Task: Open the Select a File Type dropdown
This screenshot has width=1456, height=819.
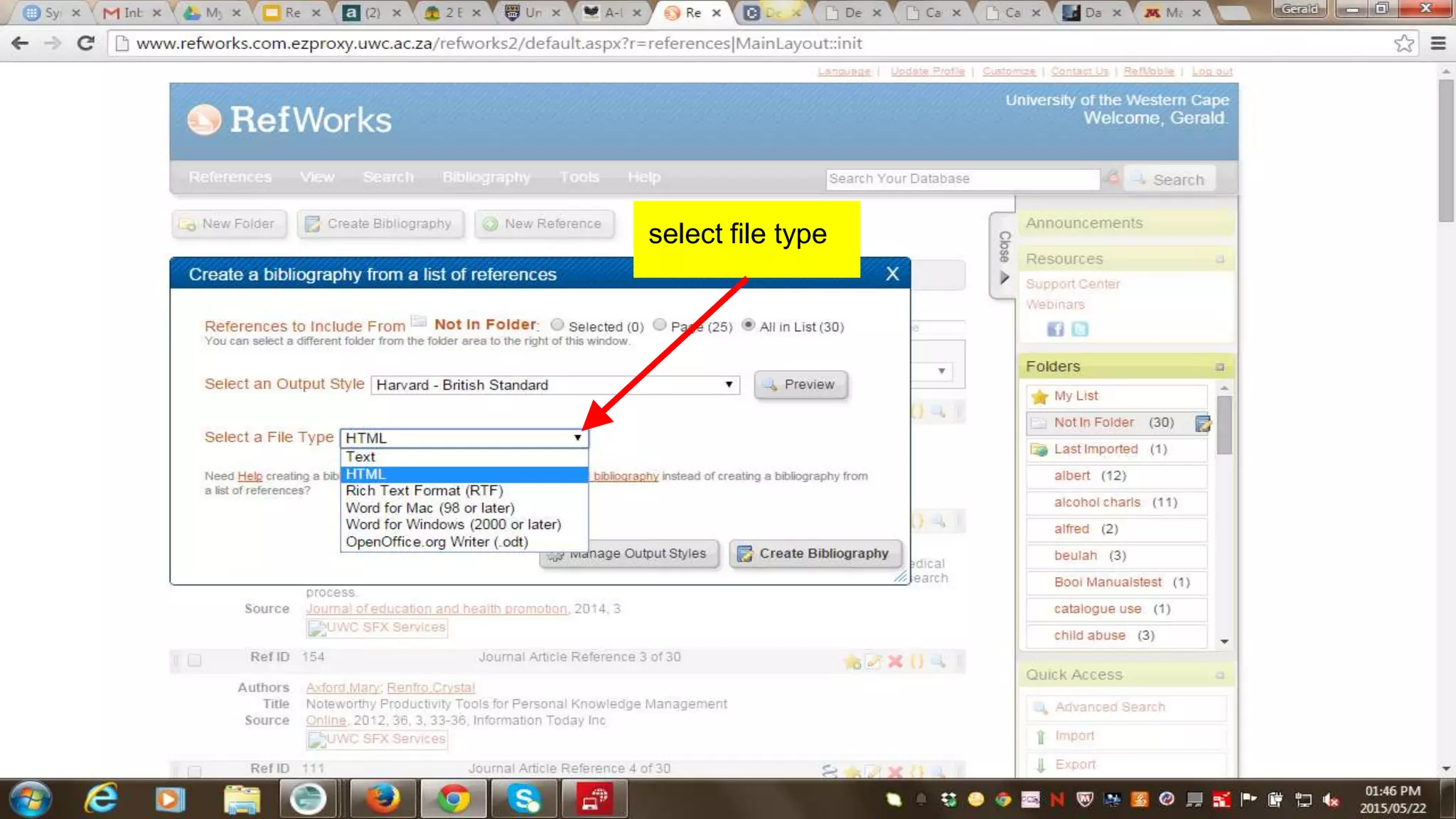Action: point(464,438)
